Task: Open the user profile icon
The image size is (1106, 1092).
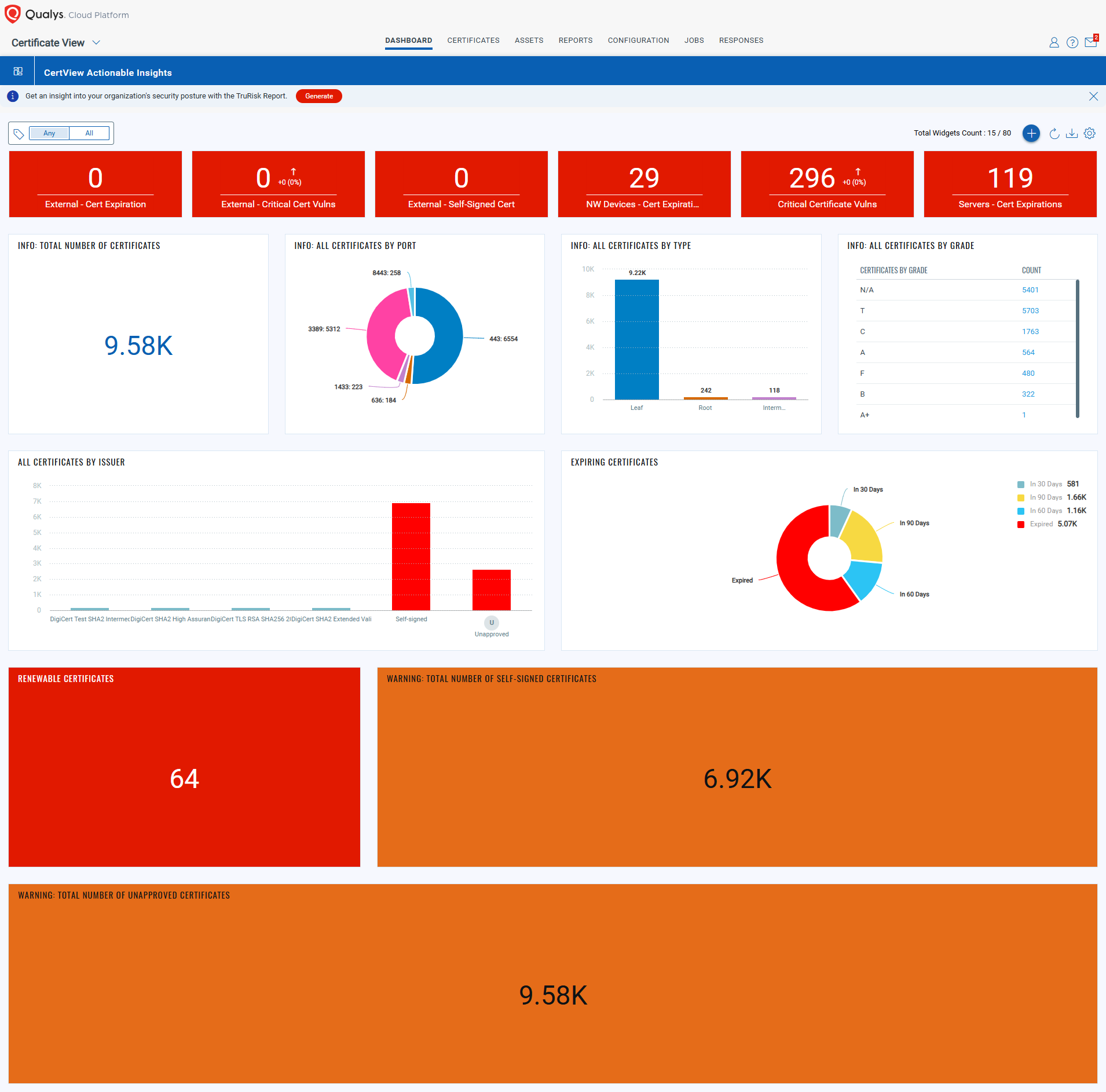Action: pyautogui.click(x=1054, y=42)
